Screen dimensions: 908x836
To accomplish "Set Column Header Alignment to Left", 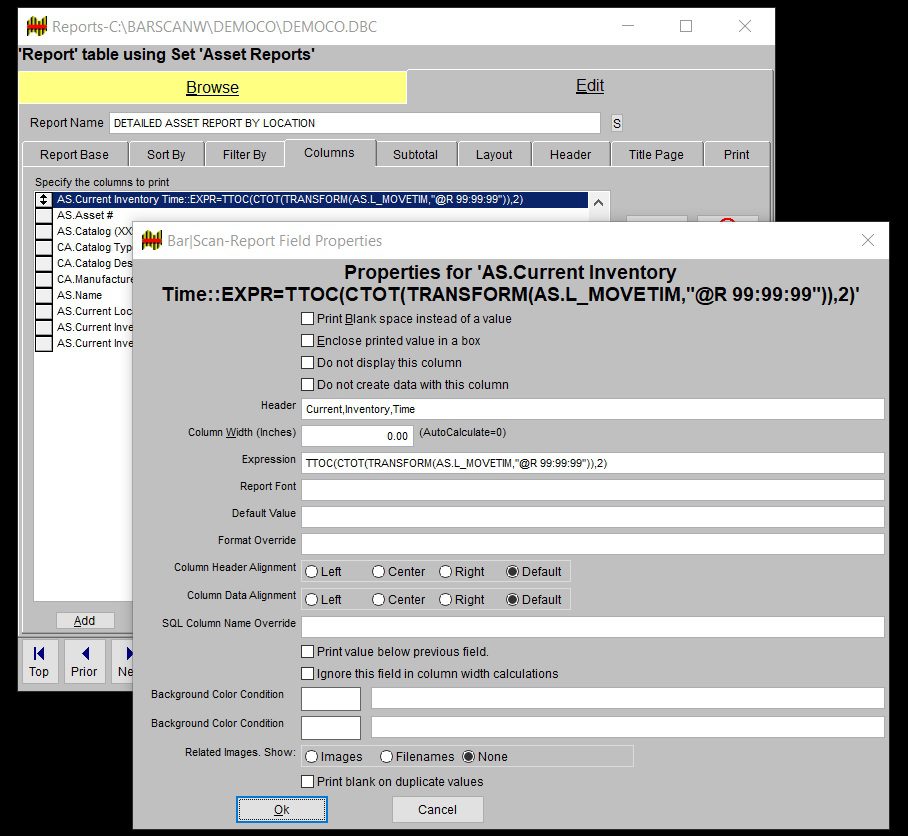I will click(x=323, y=571).
